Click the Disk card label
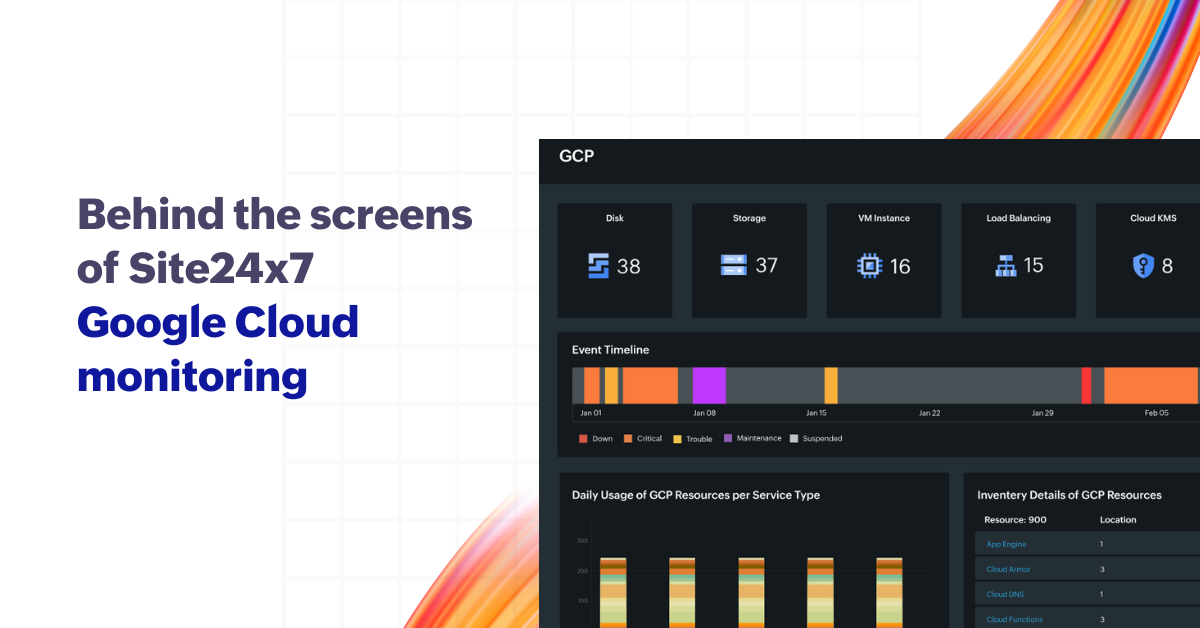The image size is (1200, 628). coord(614,218)
